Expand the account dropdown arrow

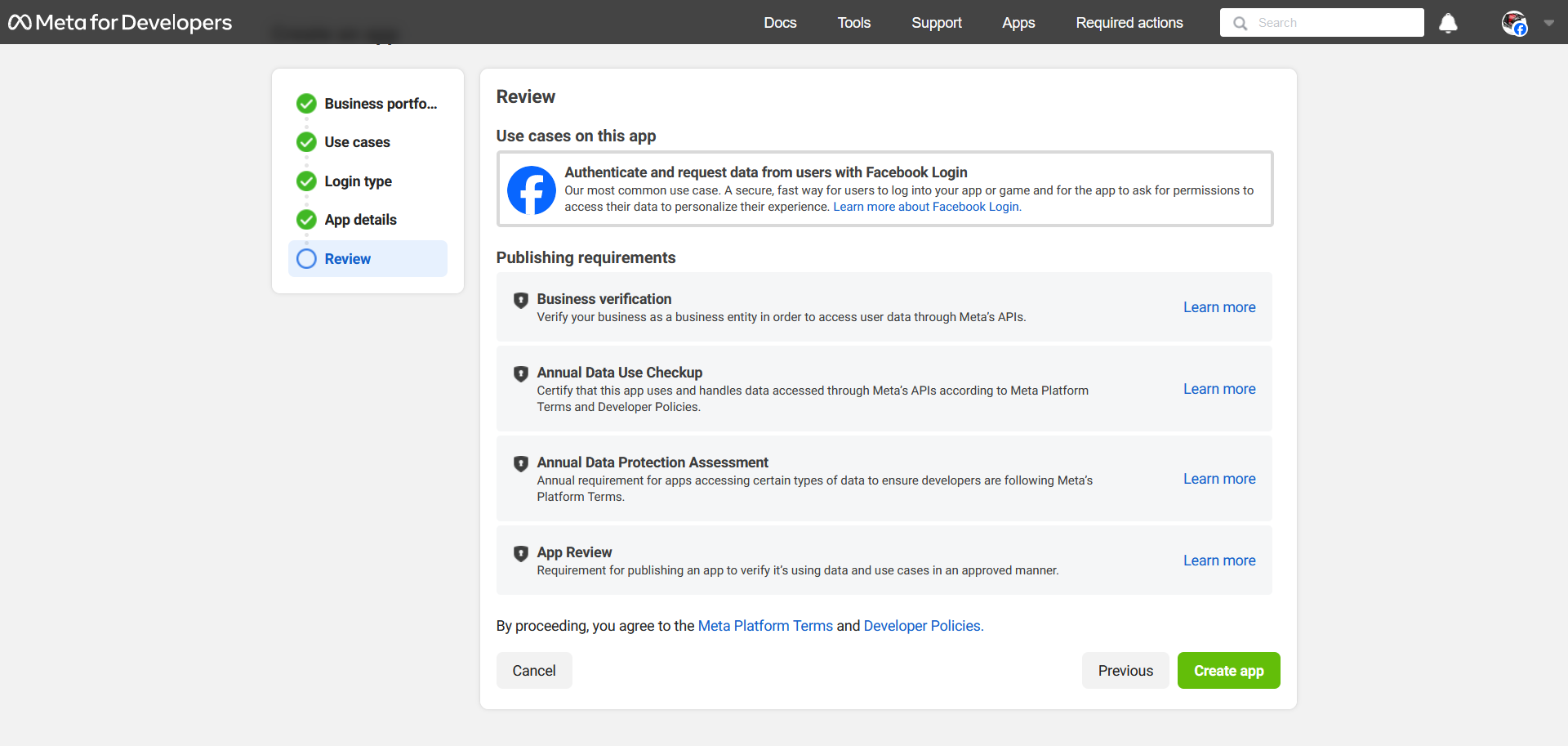(1548, 23)
